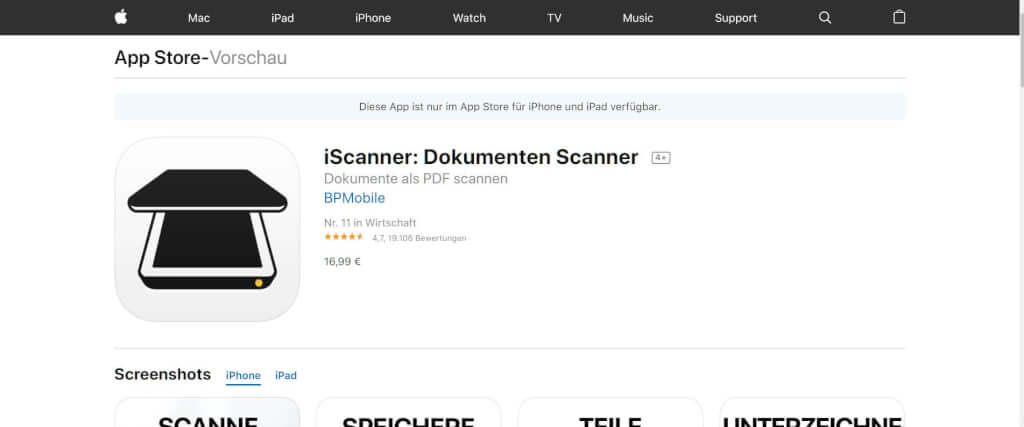Open the SCANNE screenshot thumbnail
The height and width of the screenshot is (427, 1024).
tap(207, 412)
